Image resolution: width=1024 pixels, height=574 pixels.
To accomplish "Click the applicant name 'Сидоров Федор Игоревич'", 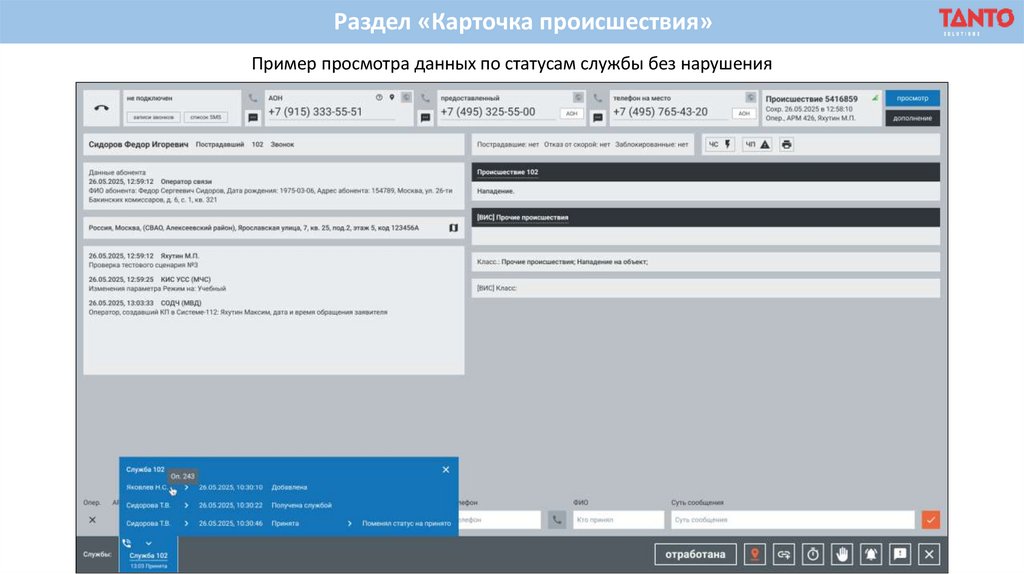I will (x=138, y=144).
